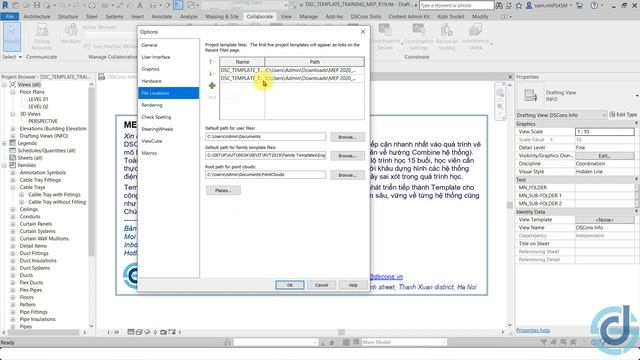Open the Select panel dropdown in ribbon
Screen dimensions: 640x360
[x=11, y=57]
